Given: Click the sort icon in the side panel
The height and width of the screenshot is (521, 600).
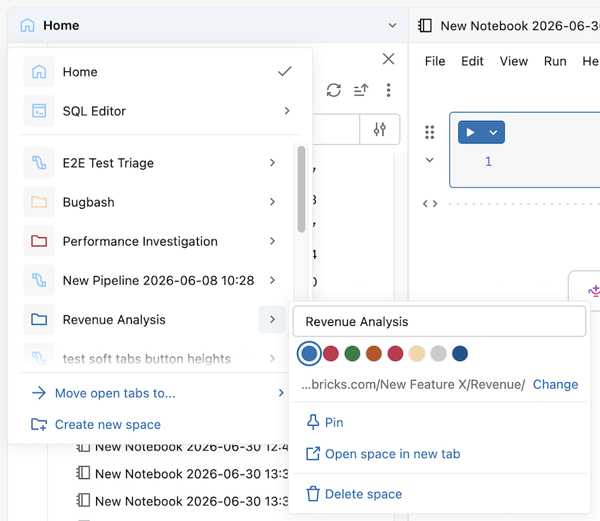Looking at the screenshot, I should 361,90.
